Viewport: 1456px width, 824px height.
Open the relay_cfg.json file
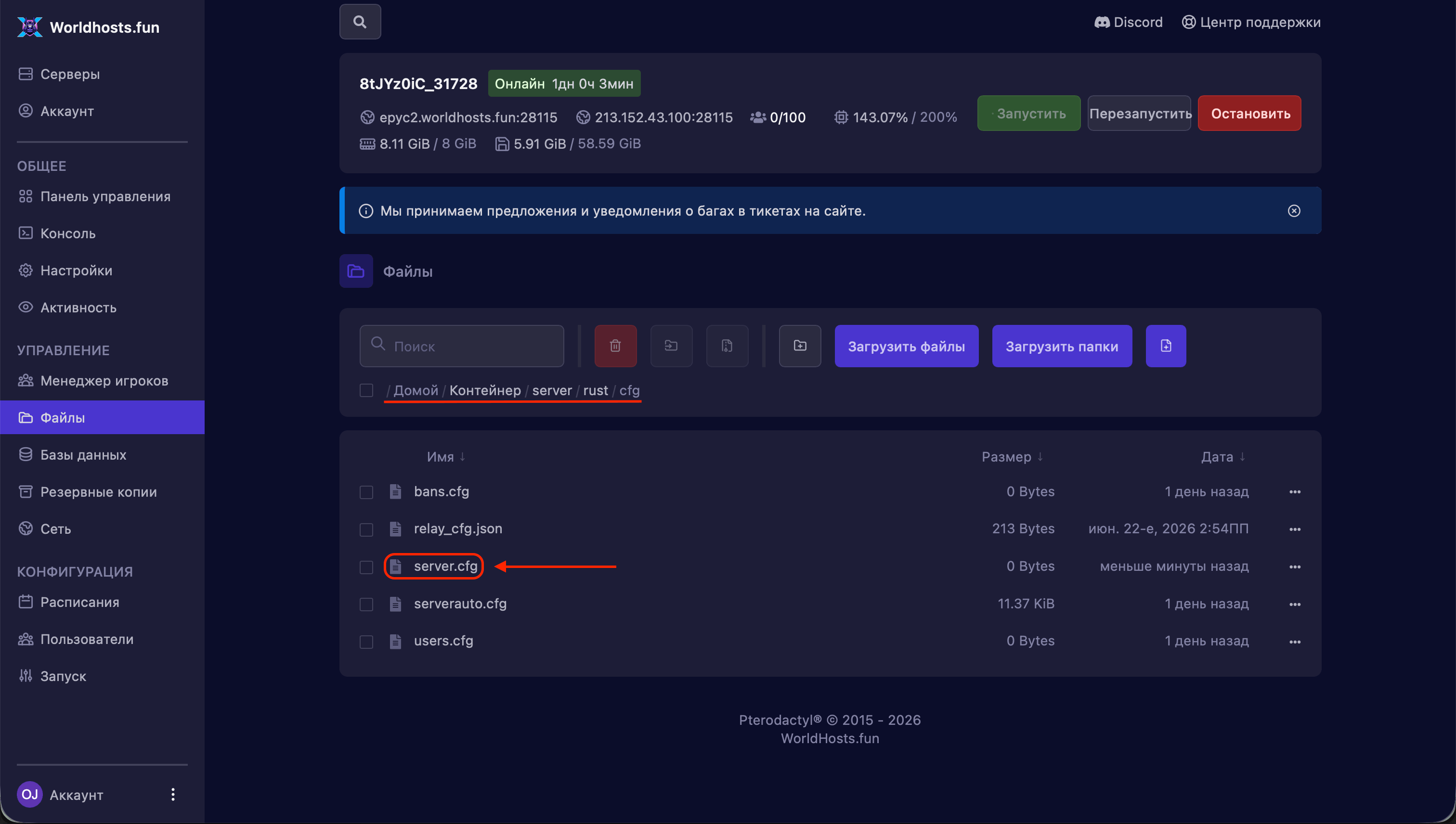[x=458, y=528]
